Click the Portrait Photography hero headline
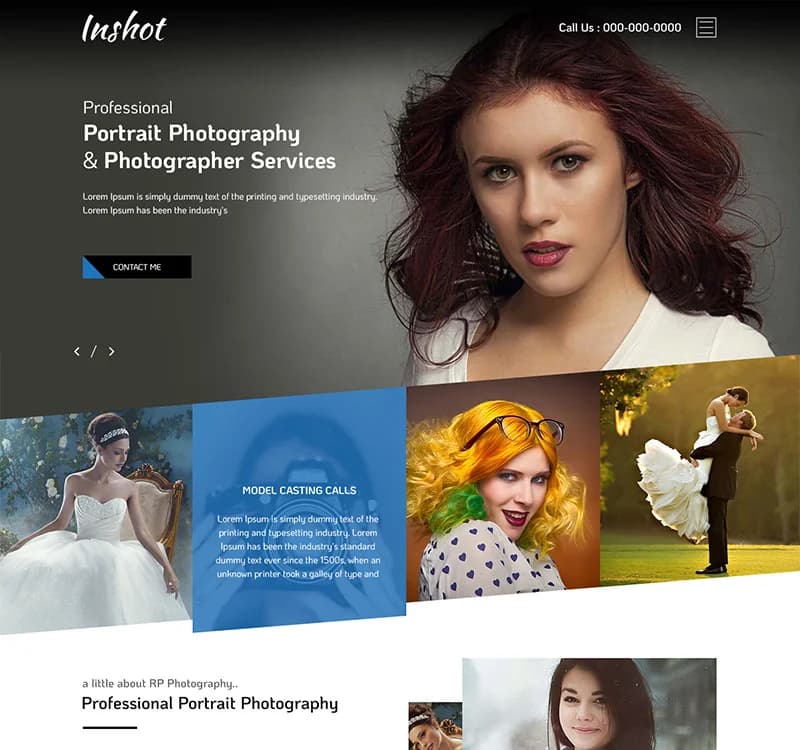This screenshot has height=750, width=800. tap(192, 133)
